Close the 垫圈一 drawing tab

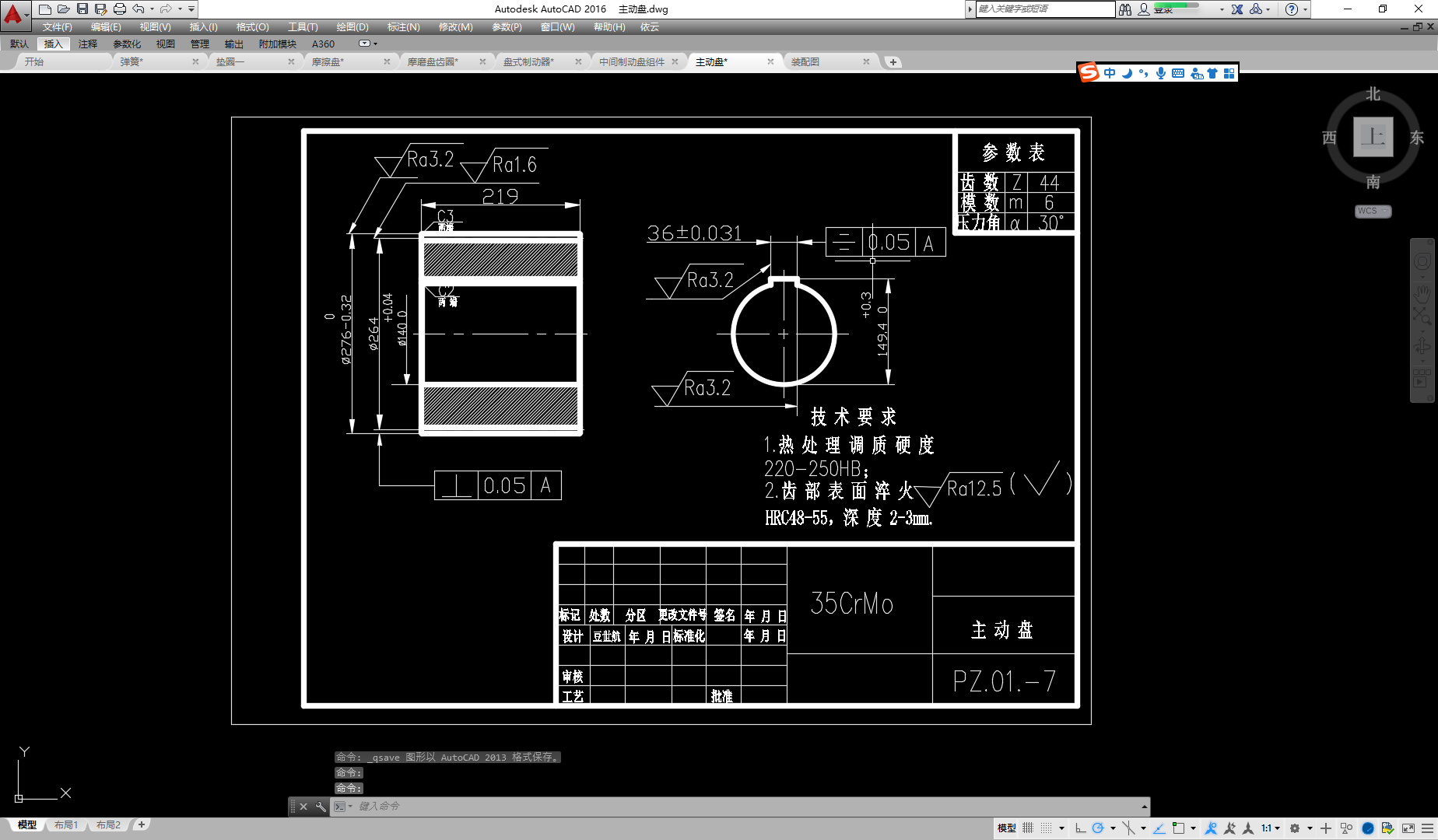[291, 61]
